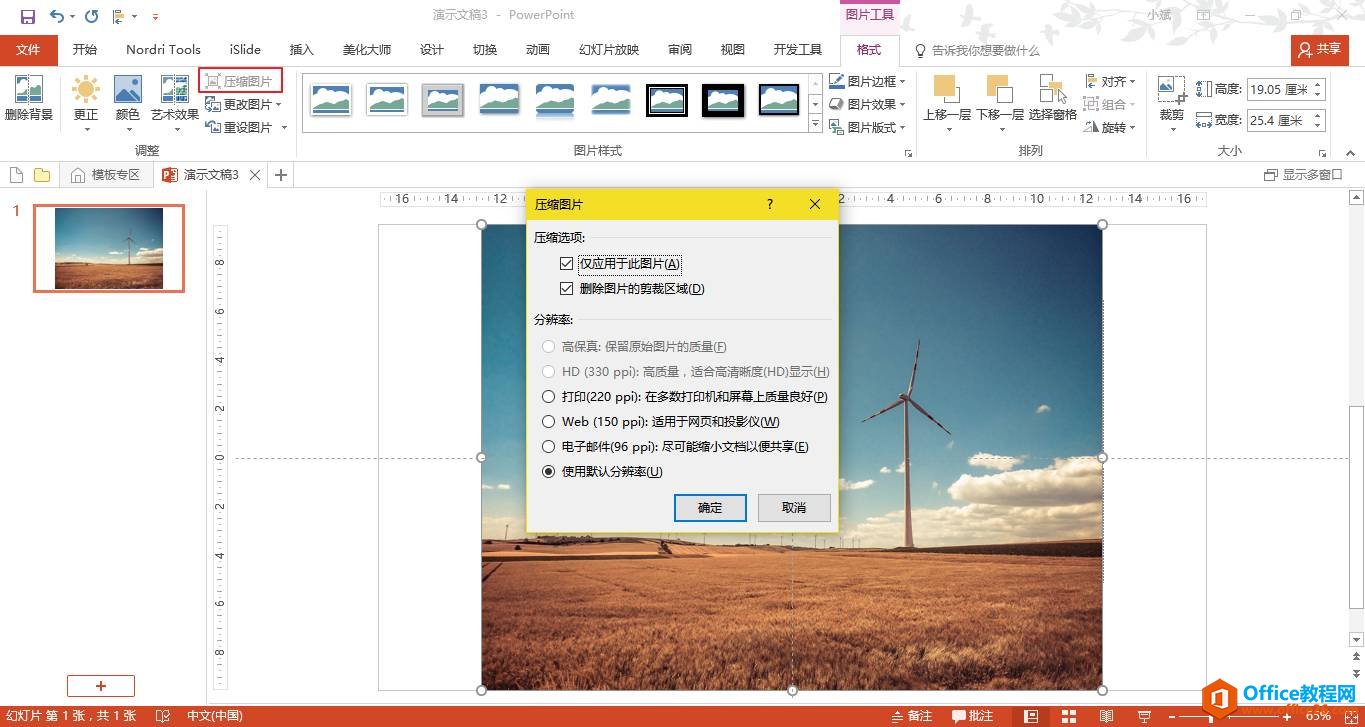Uncheck 删除图片的剪裁区域 option
1365x727 pixels.
point(568,290)
